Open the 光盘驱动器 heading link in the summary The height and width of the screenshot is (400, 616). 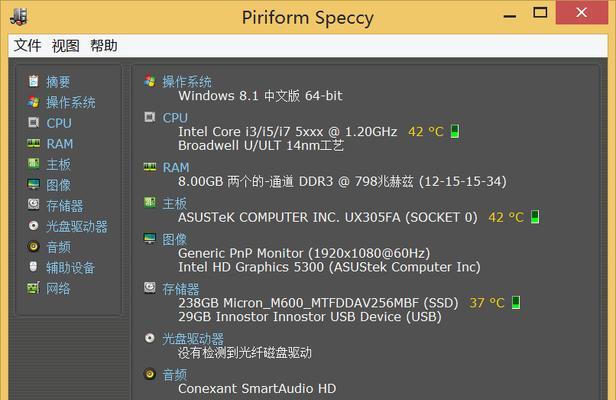193,338
